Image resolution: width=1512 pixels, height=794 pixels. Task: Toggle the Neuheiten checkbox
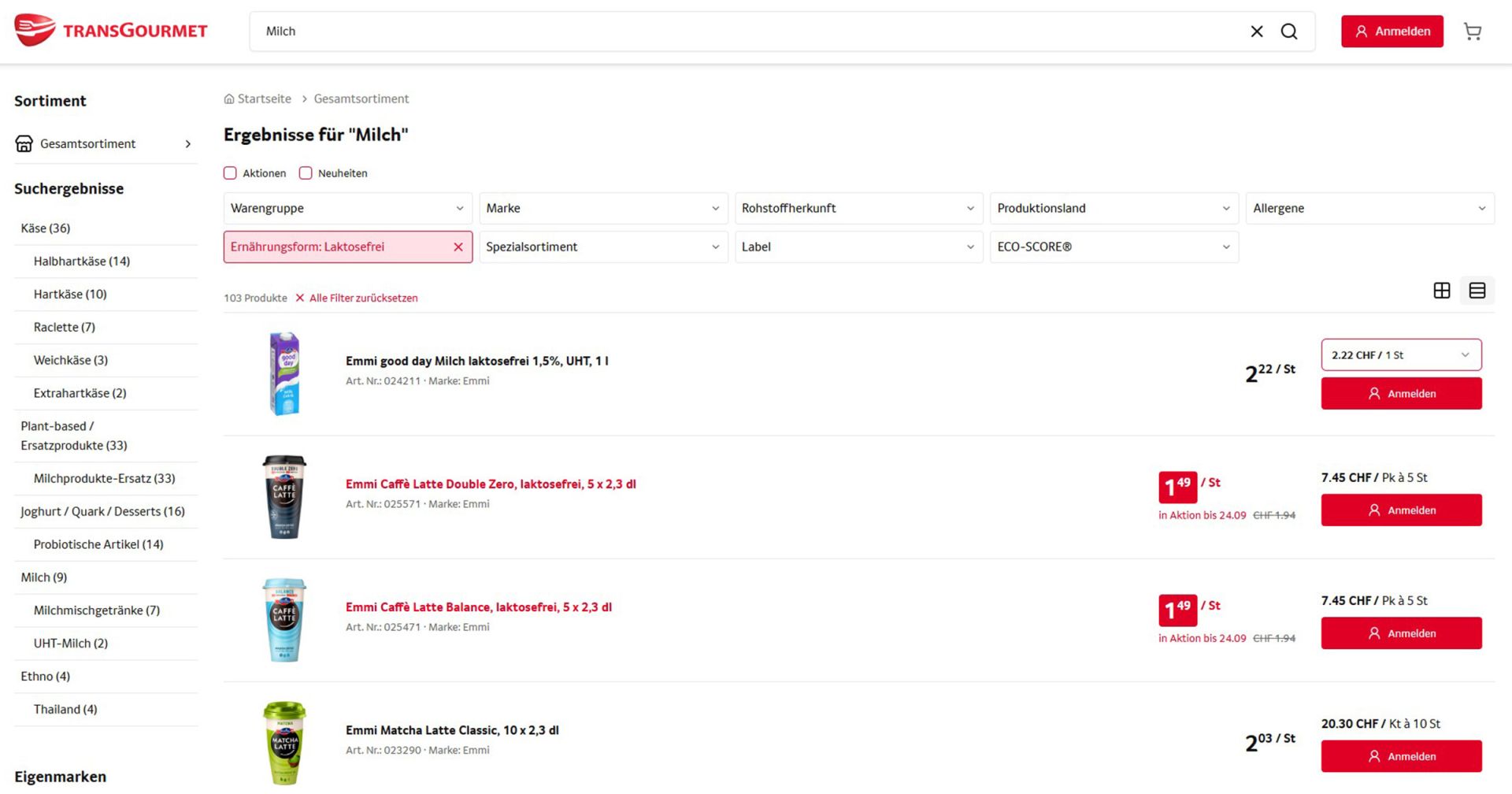306,173
